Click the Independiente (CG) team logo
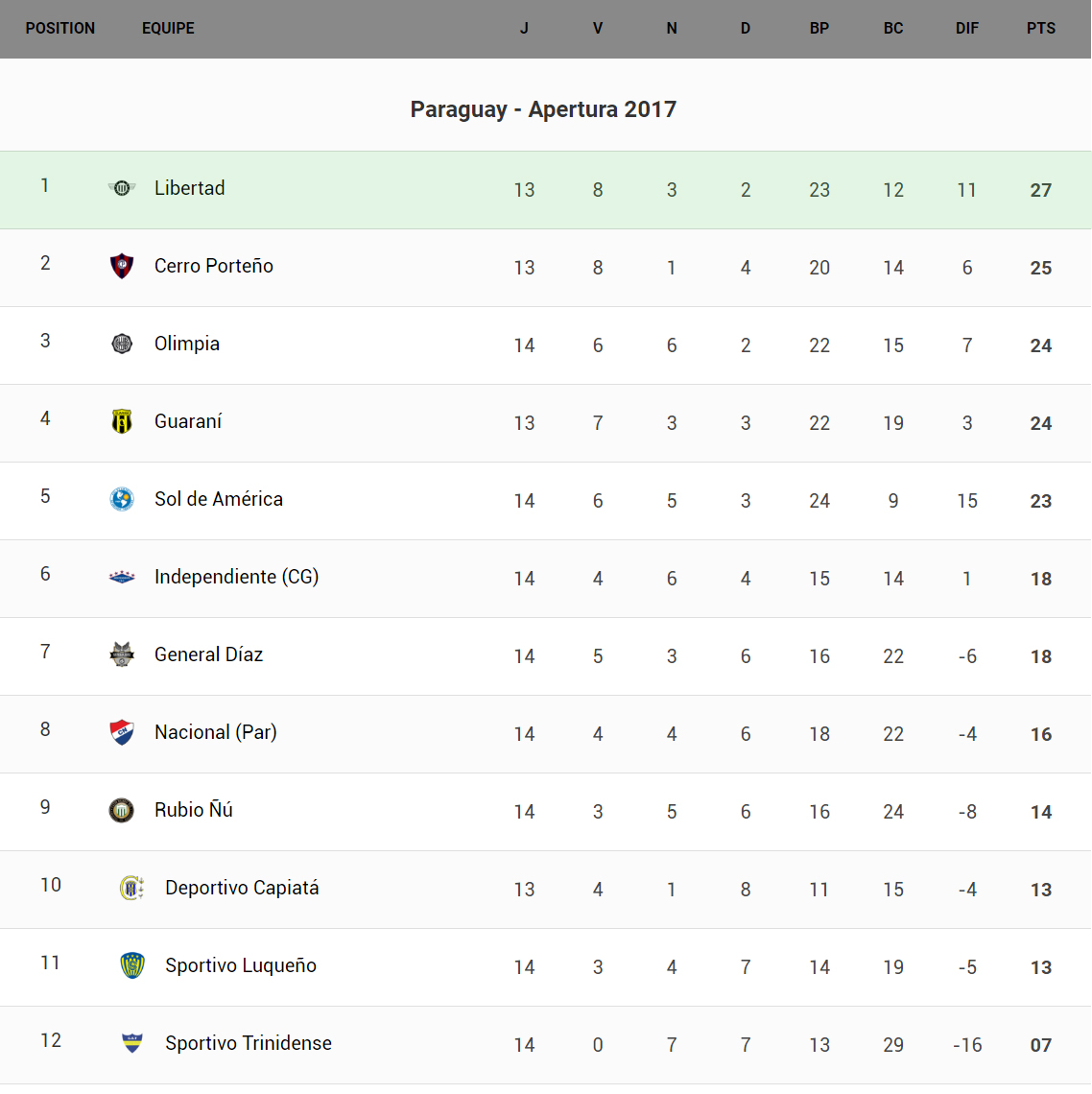The height and width of the screenshot is (1094, 1092). 122,577
